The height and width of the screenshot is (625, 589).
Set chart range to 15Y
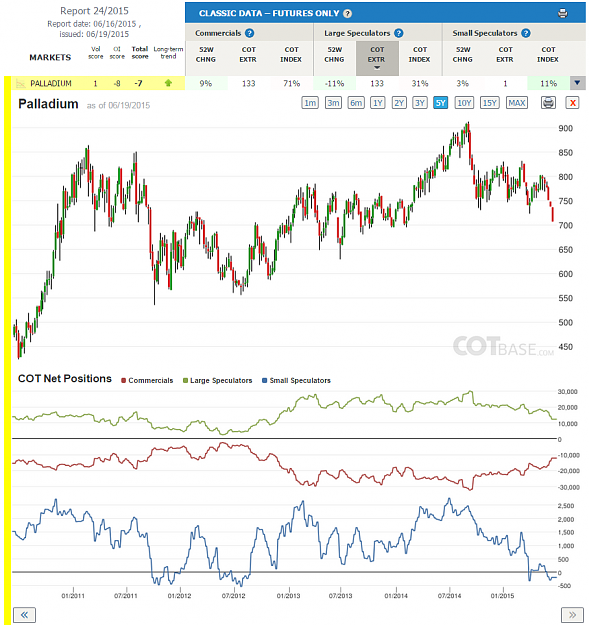pyautogui.click(x=489, y=103)
